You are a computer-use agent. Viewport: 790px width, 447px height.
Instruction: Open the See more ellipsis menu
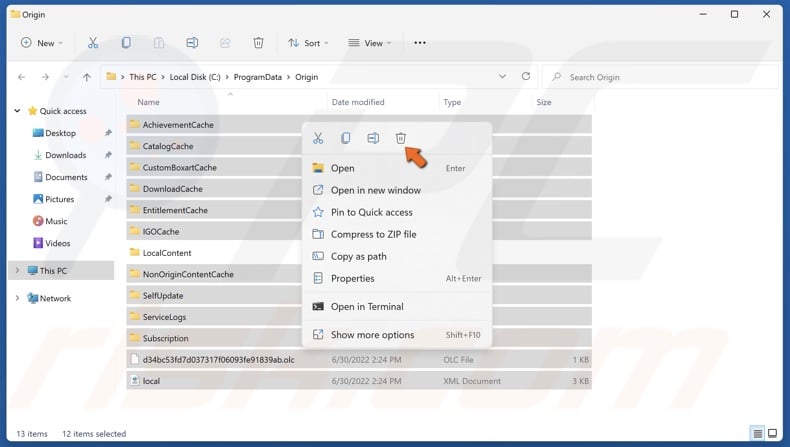[420, 43]
